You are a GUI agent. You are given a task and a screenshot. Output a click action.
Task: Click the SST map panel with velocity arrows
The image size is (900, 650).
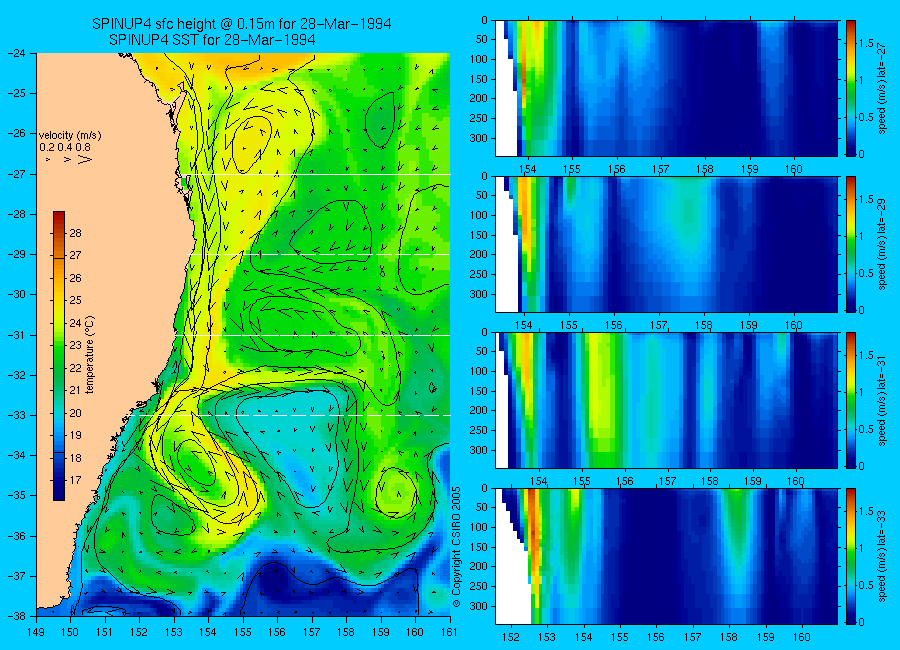tap(243, 334)
